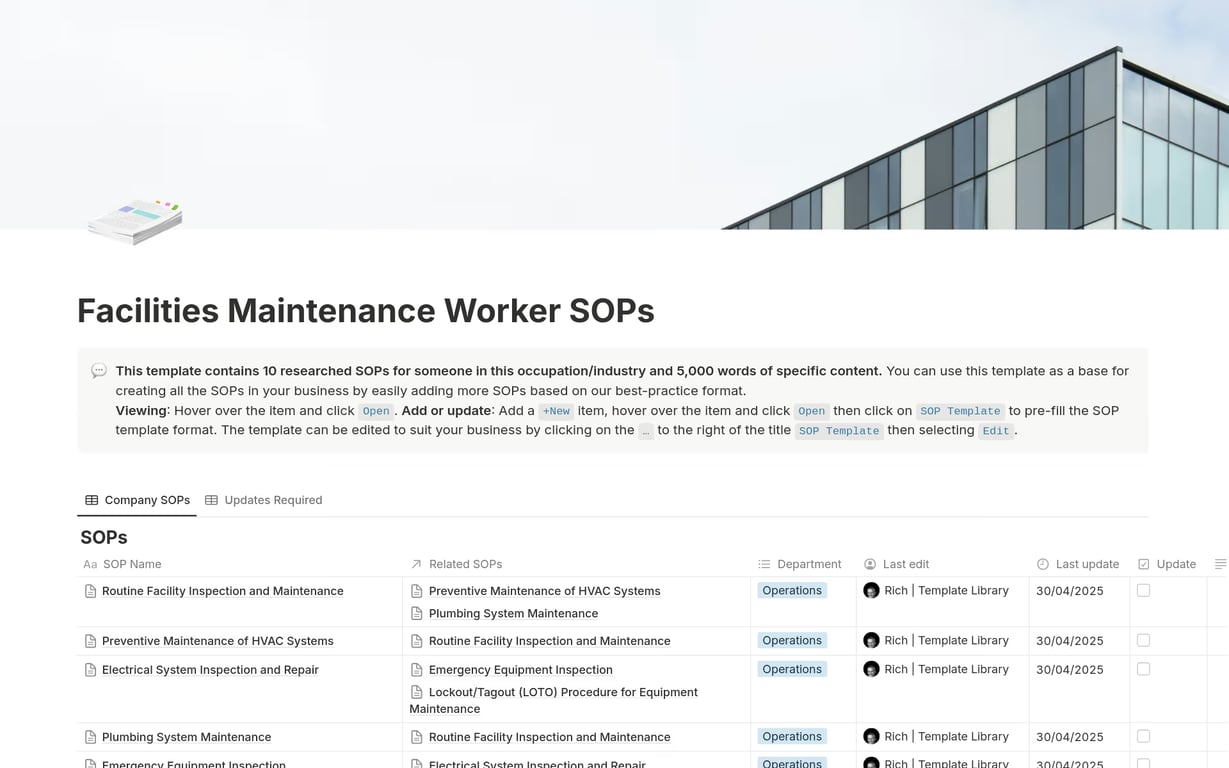Open related Plumbing System Maintenance link

[x=513, y=613]
